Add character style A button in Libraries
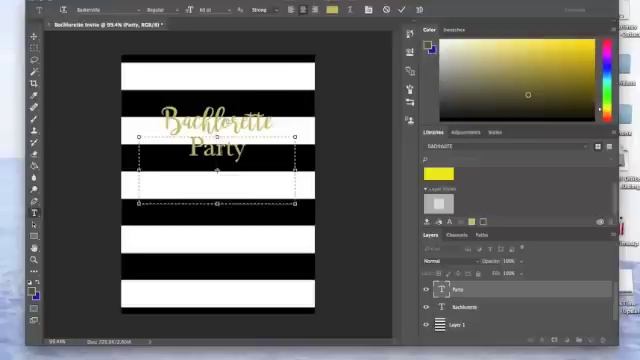640x360 pixels. [449, 222]
